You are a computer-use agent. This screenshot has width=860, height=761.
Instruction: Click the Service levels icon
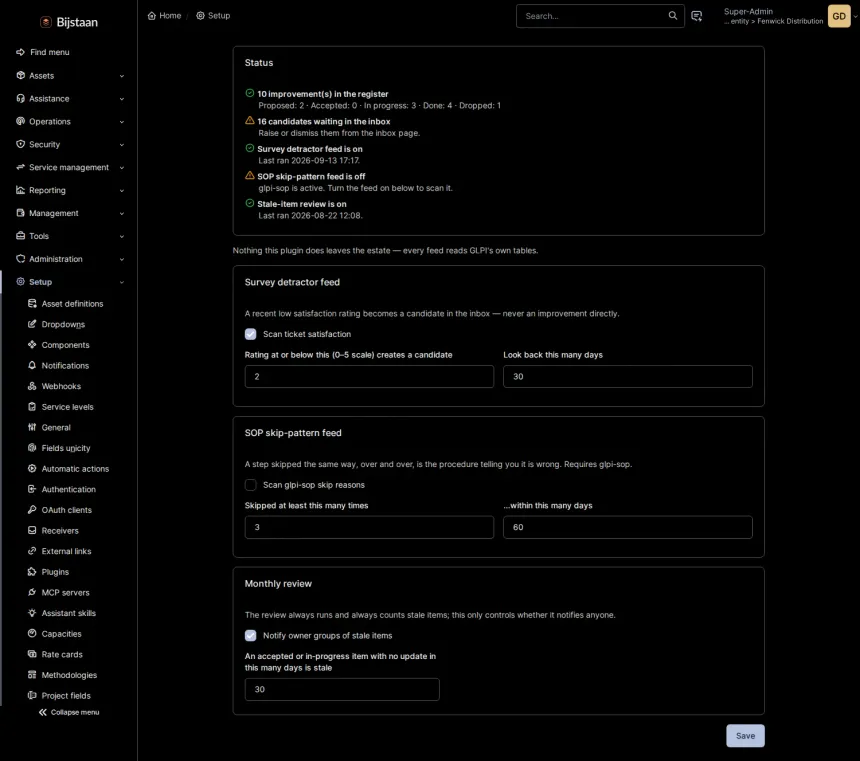click(32, 407)
